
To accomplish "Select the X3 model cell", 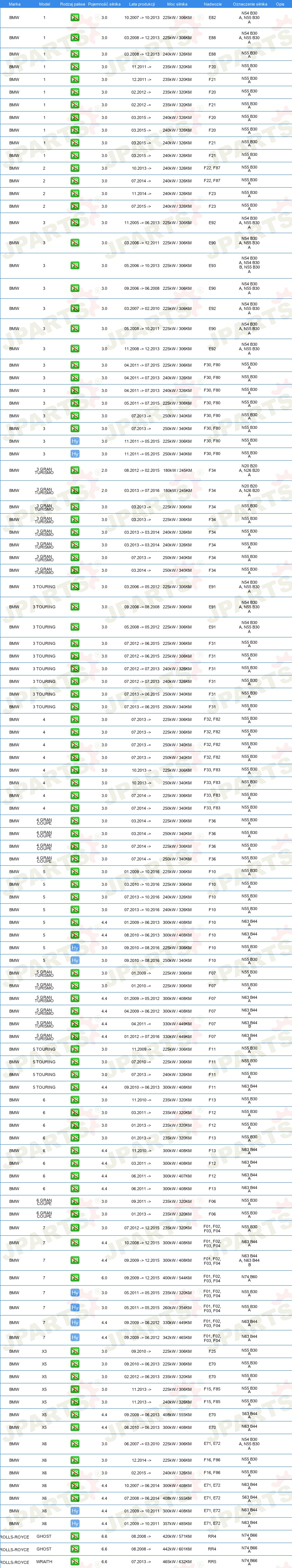I will point(44,1352).
